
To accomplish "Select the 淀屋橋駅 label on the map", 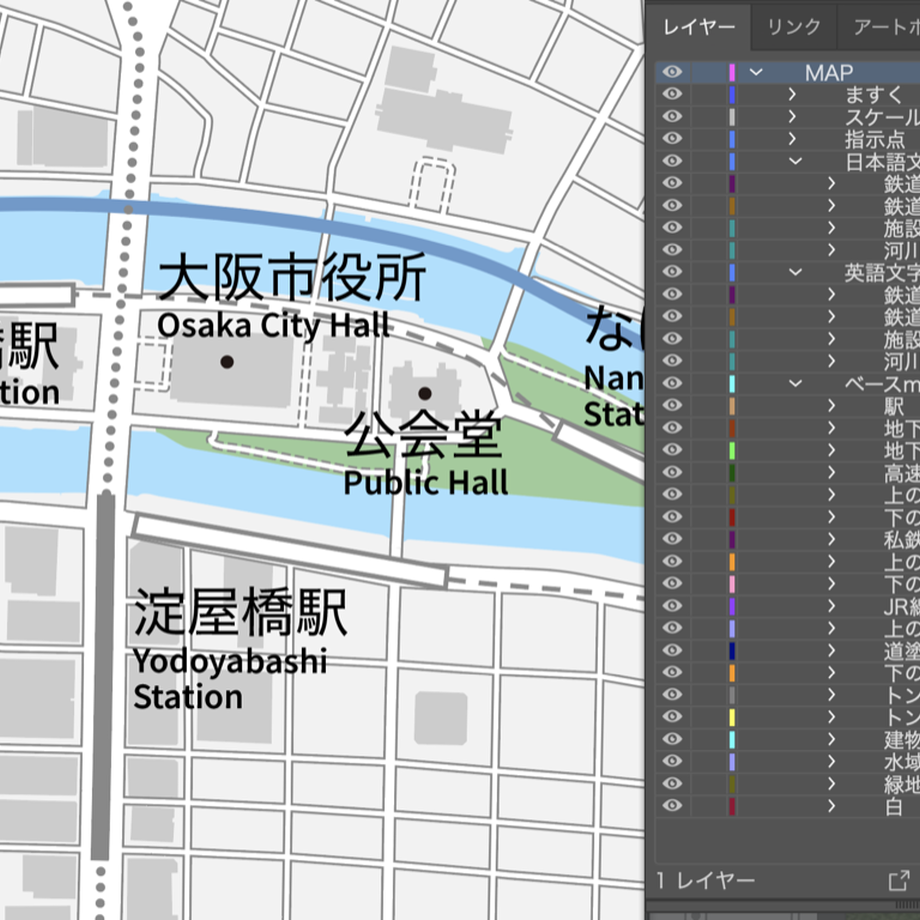I will (241, 613).
